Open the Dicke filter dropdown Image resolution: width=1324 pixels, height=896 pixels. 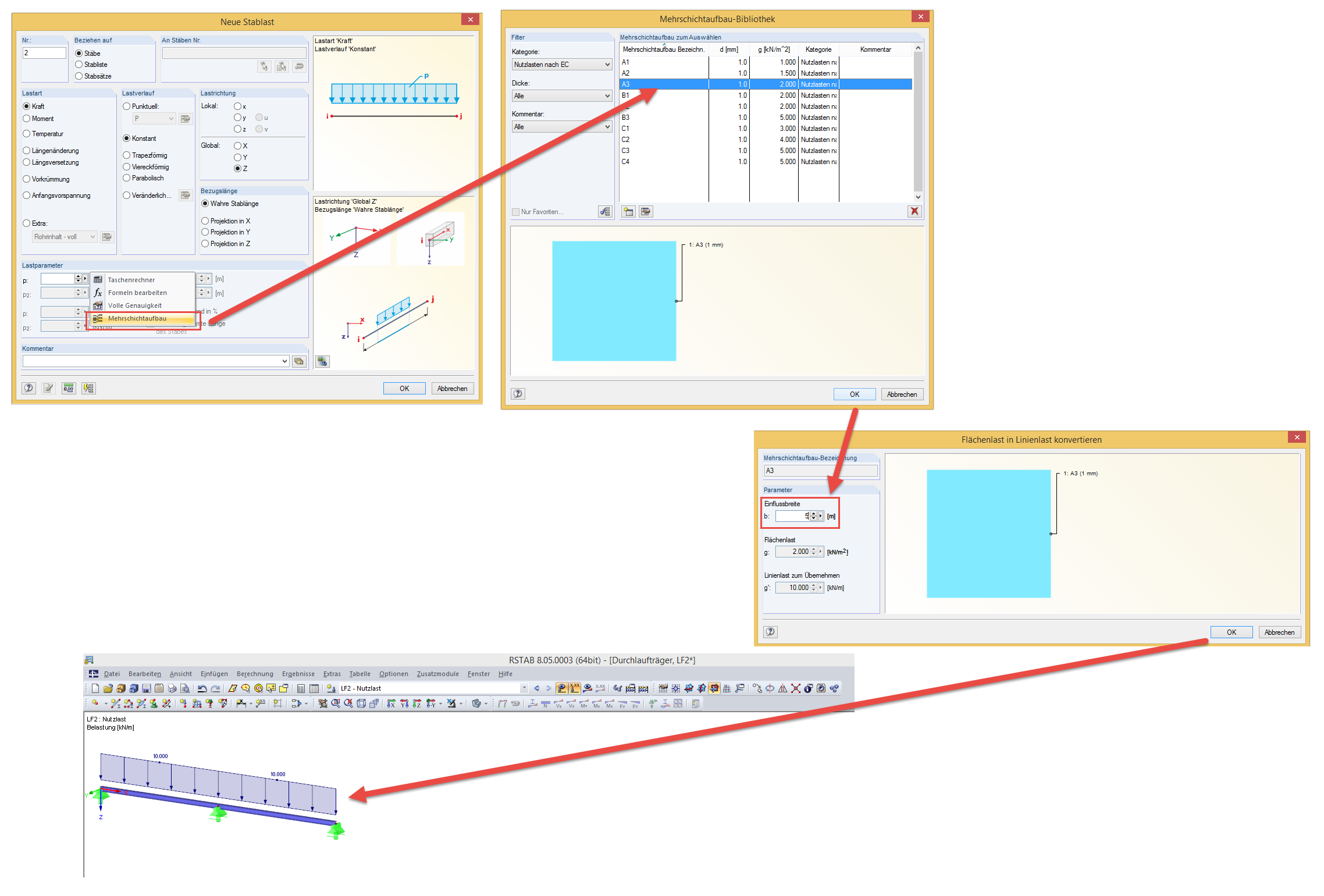(562, 96)
